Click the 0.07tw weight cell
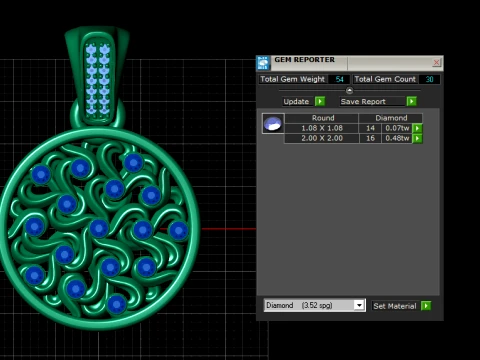Image resolution: width=480 pixels, height=360 pixels. (x=397, y=128)
